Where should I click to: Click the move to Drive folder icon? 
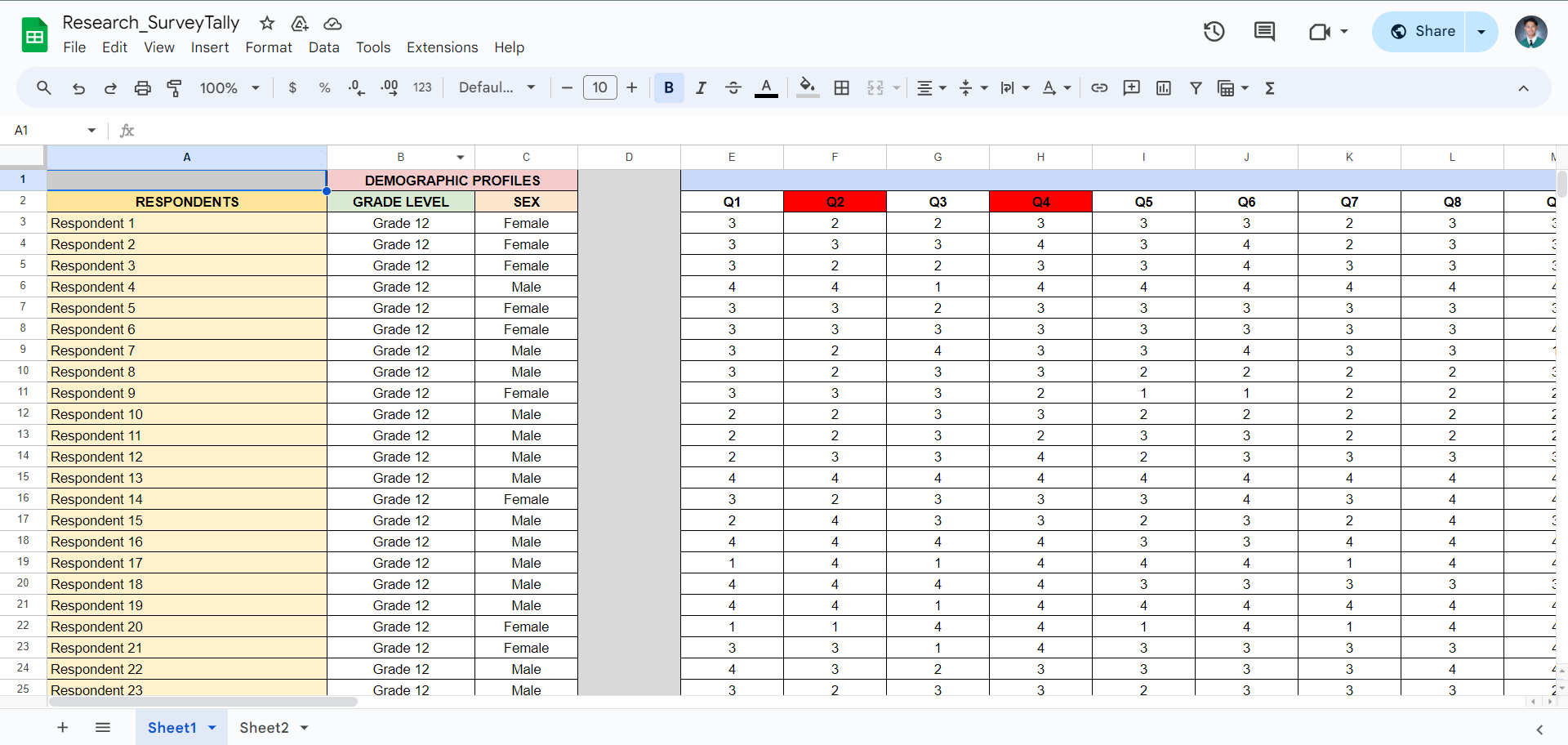point(300,23)
